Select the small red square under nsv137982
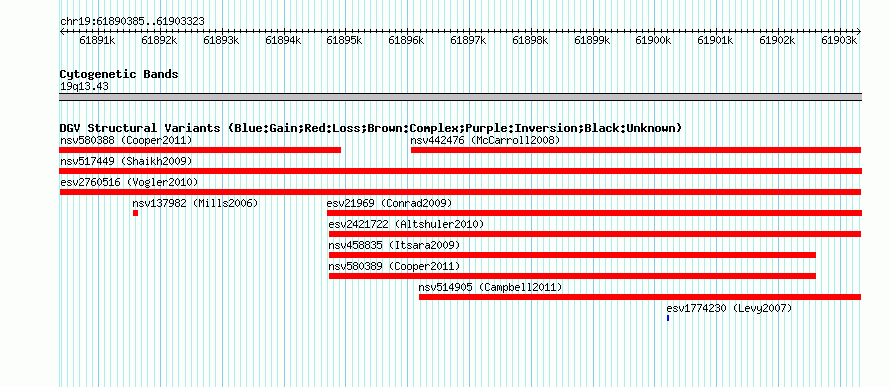Screen dimensions: 890x387 coord(136,213)
